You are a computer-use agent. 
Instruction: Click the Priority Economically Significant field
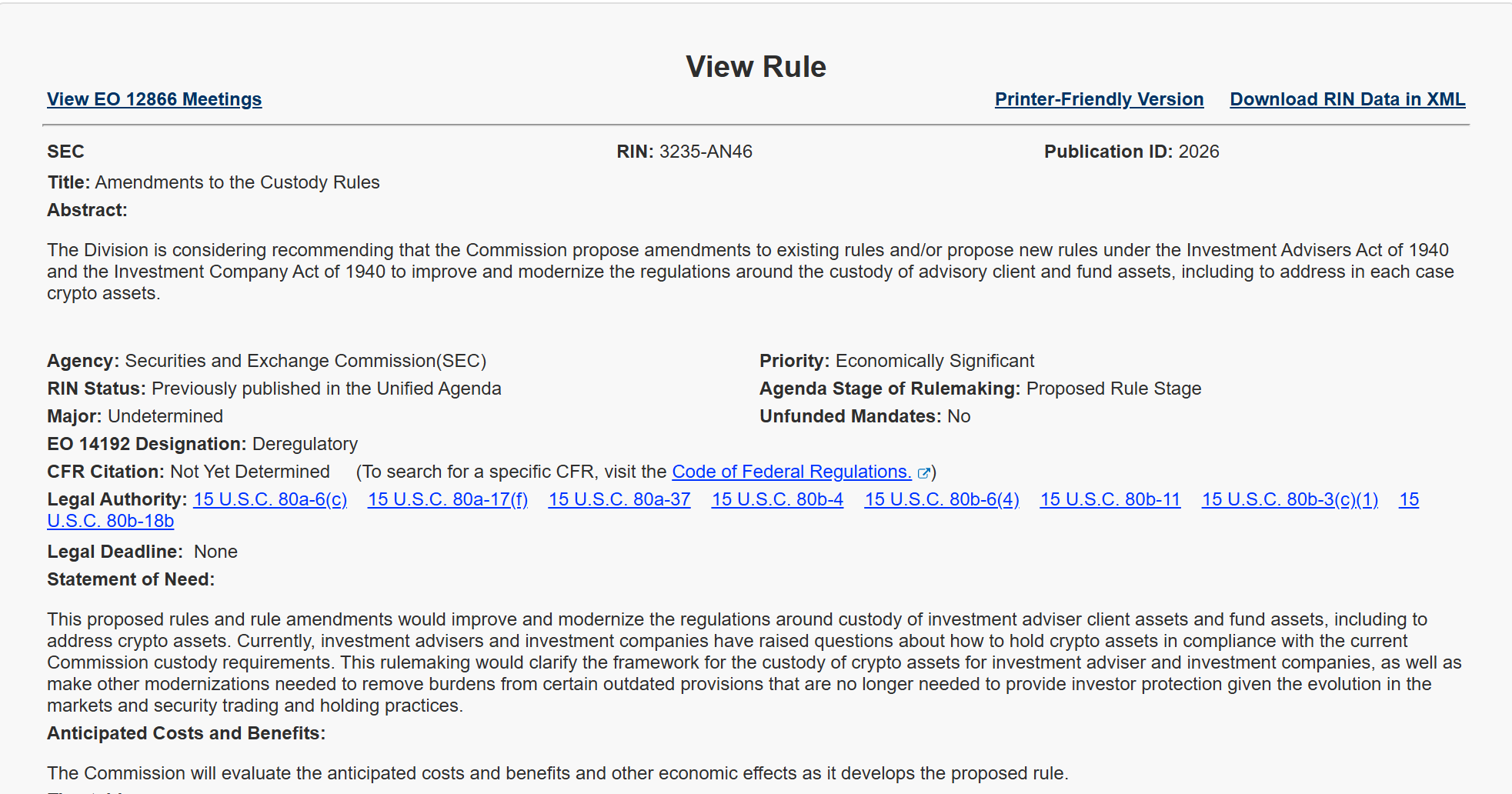[896, 361]
